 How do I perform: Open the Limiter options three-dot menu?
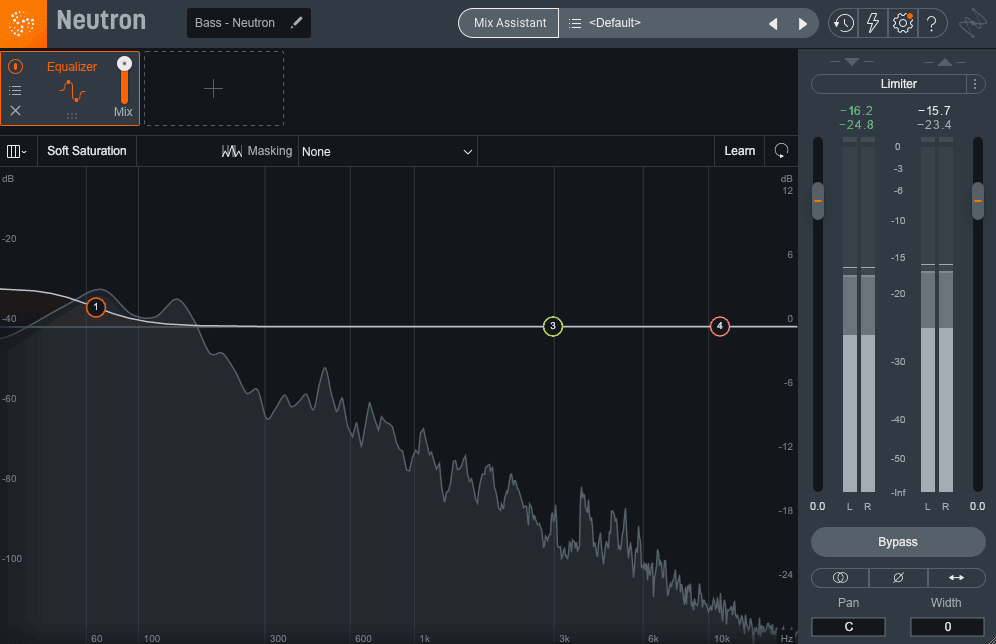point(975,84)
